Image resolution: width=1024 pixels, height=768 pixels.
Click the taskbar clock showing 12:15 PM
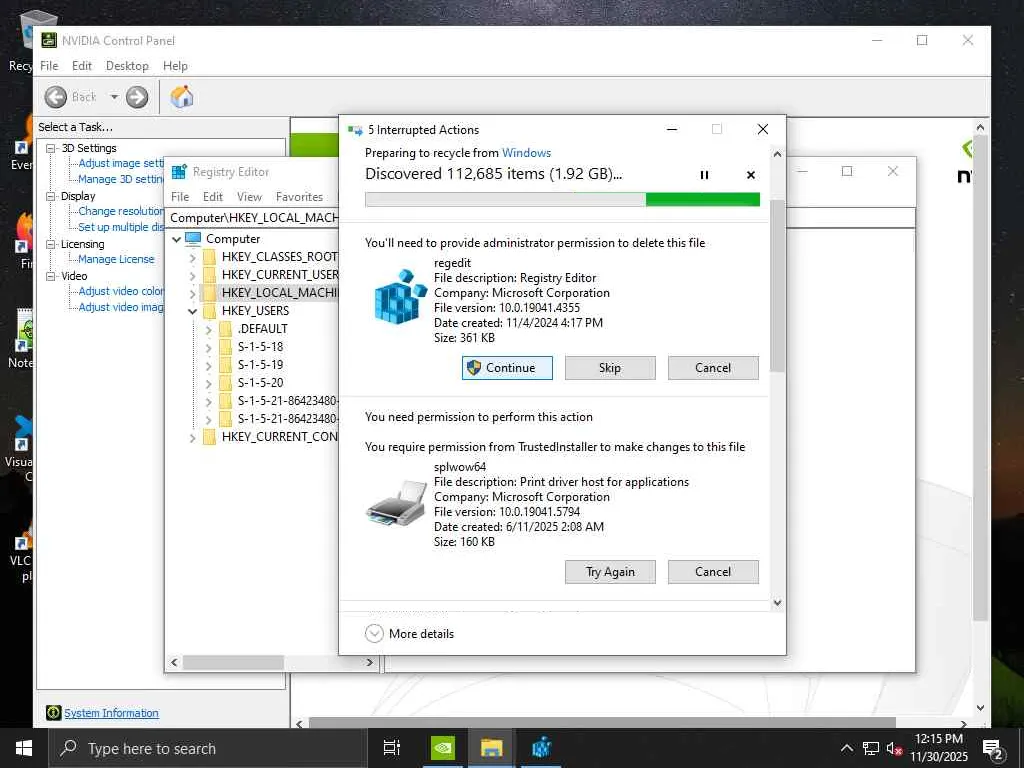pyautogui.click(x=938, y=748)
